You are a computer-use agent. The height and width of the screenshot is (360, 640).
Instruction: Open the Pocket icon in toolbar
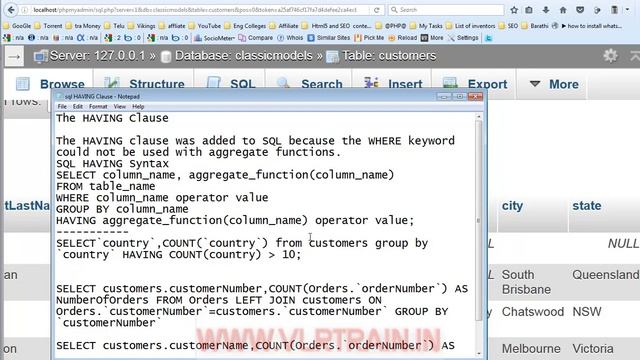[580, 10]
